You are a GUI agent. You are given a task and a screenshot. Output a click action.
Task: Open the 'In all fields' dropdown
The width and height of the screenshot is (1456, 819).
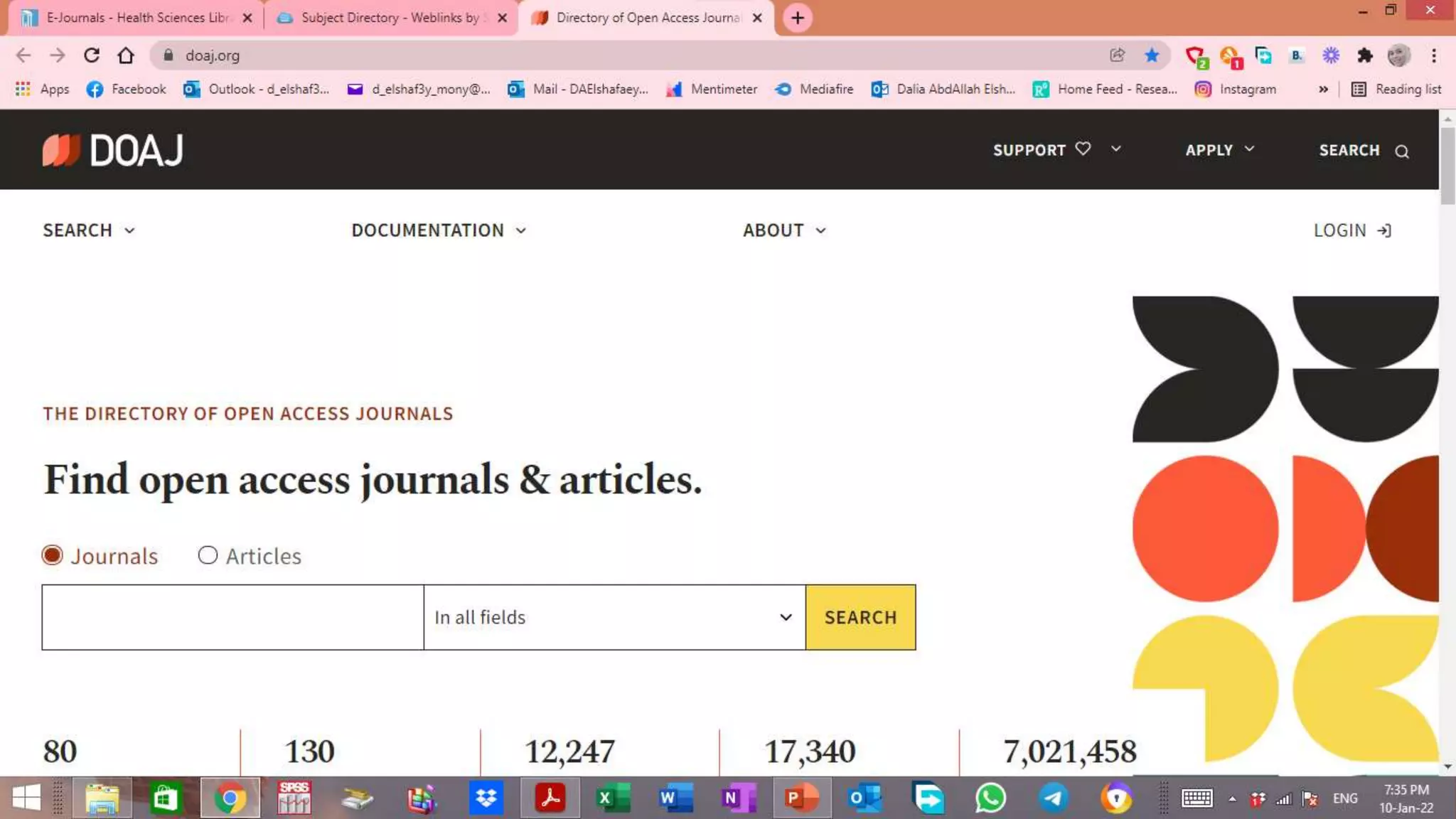(x=614, y=617)
